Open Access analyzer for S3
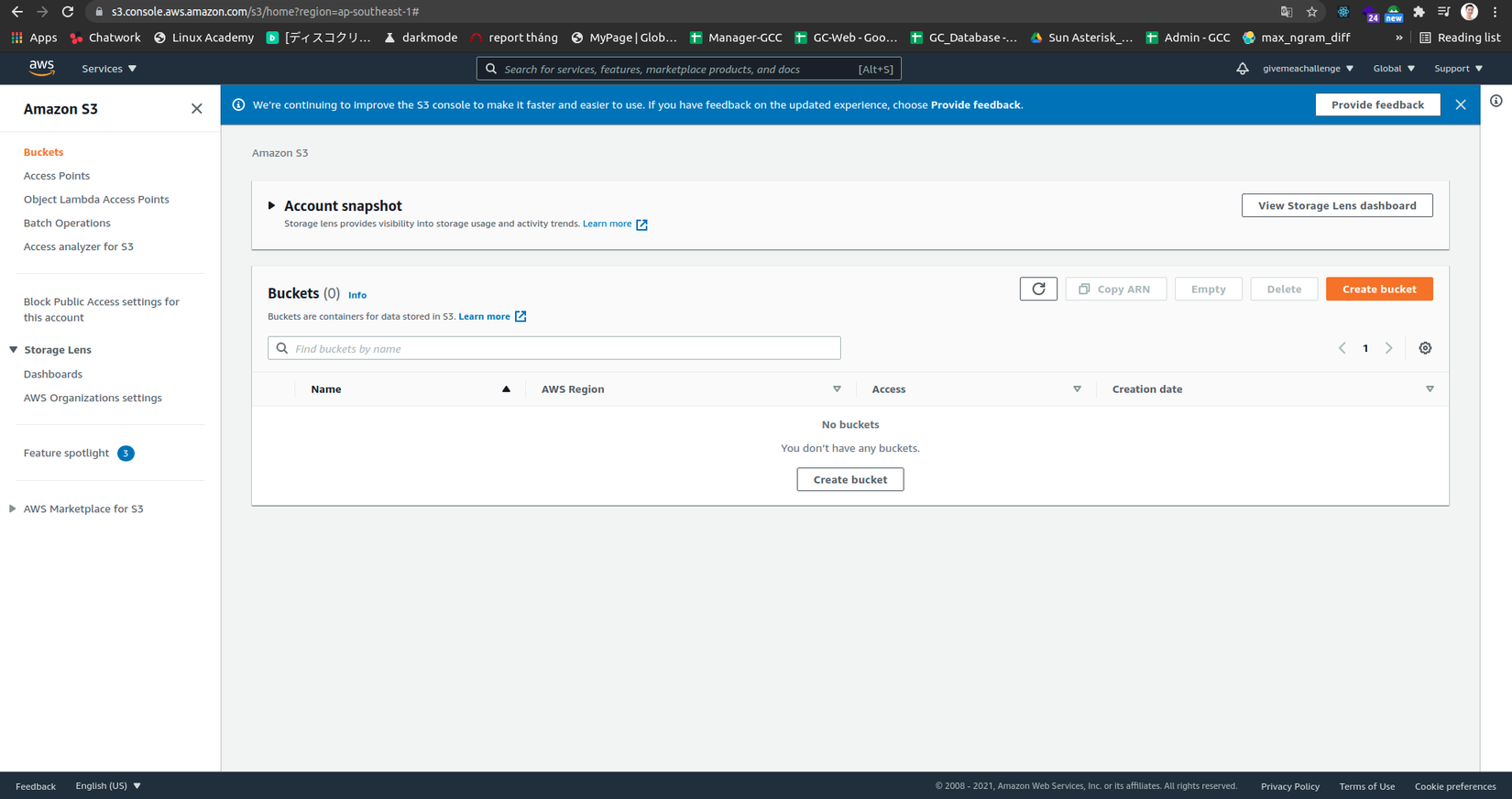The image size is (1512, 799). coord(79,247)
